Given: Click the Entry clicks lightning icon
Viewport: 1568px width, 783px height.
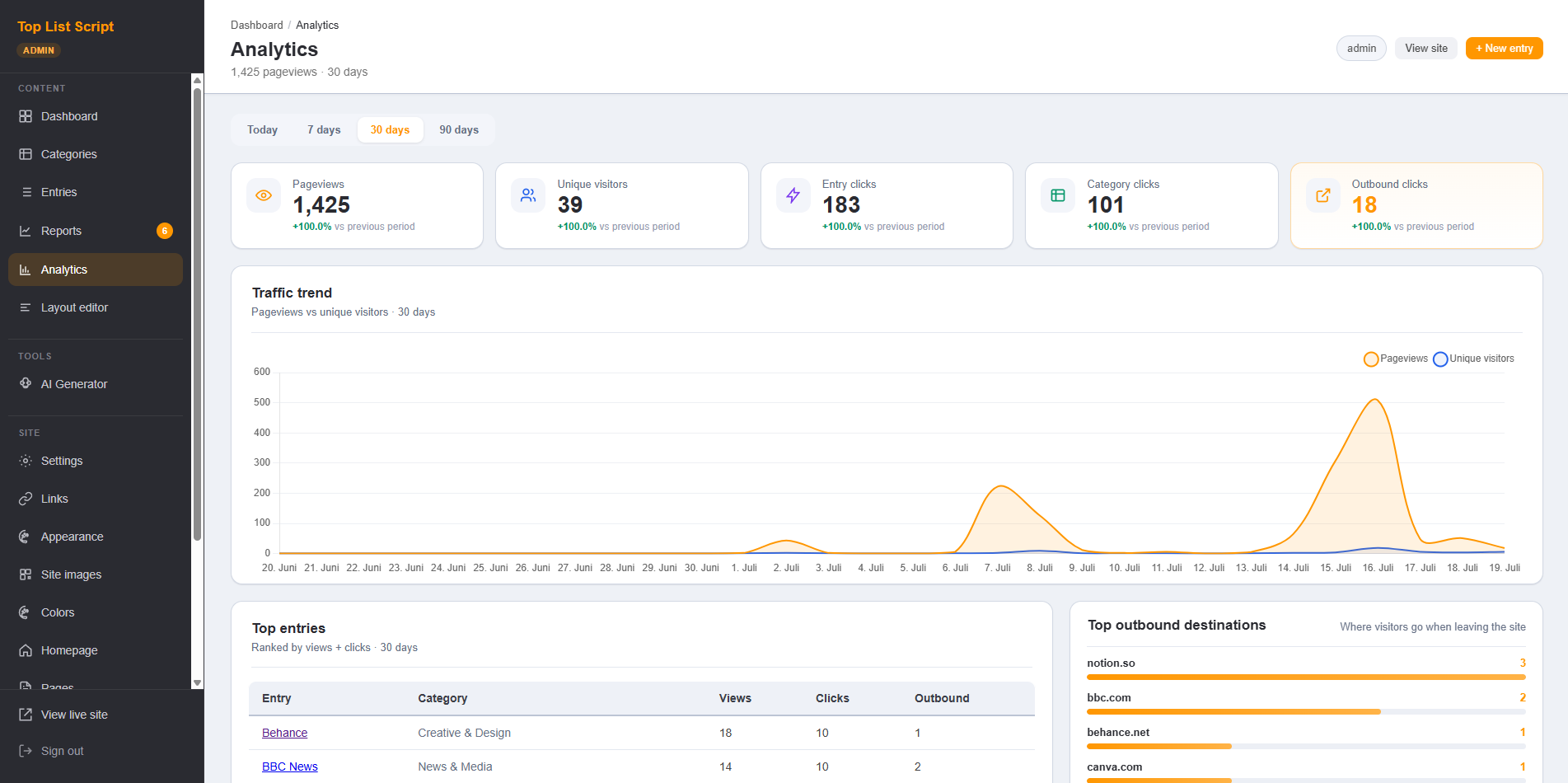Looking at the screenshot, I should click(x=793, y=195).
